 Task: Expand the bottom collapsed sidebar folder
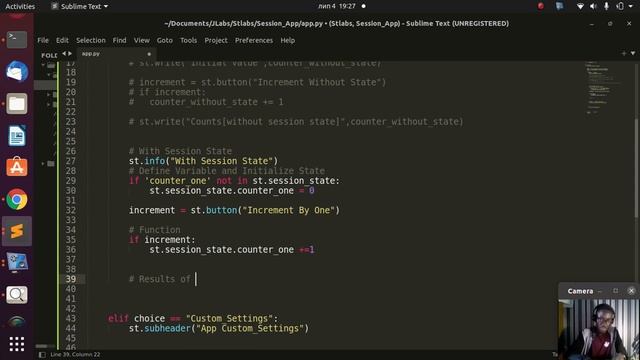pos(43,164)
